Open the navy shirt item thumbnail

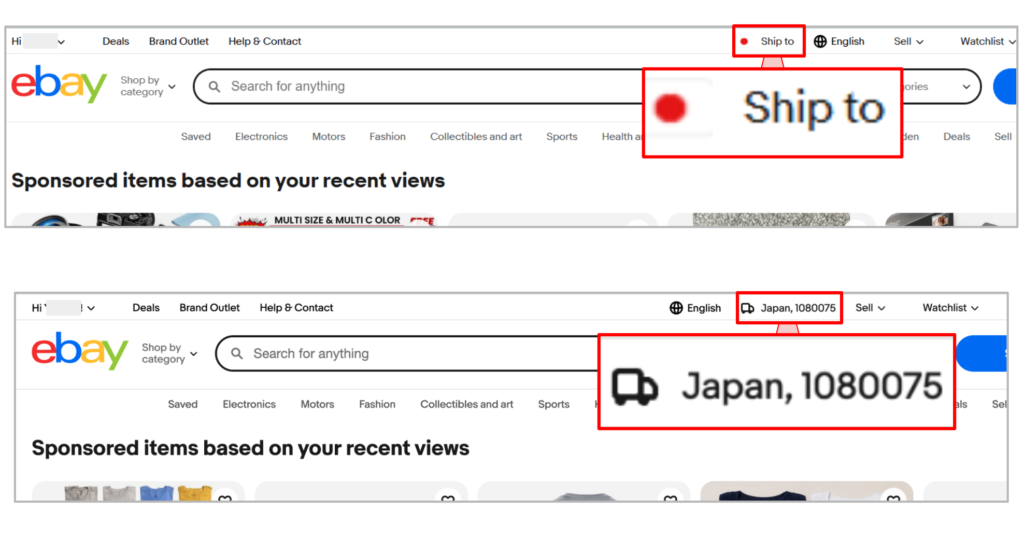click(807, 493)
